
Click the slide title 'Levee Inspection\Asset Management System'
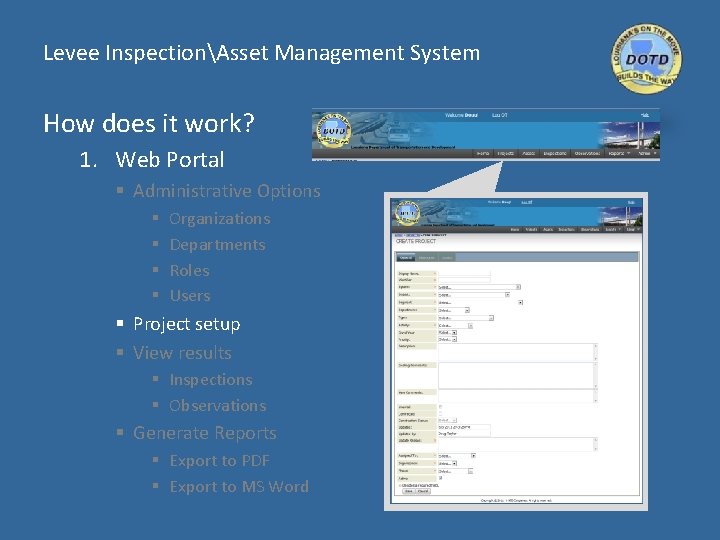tap(262, 52)
